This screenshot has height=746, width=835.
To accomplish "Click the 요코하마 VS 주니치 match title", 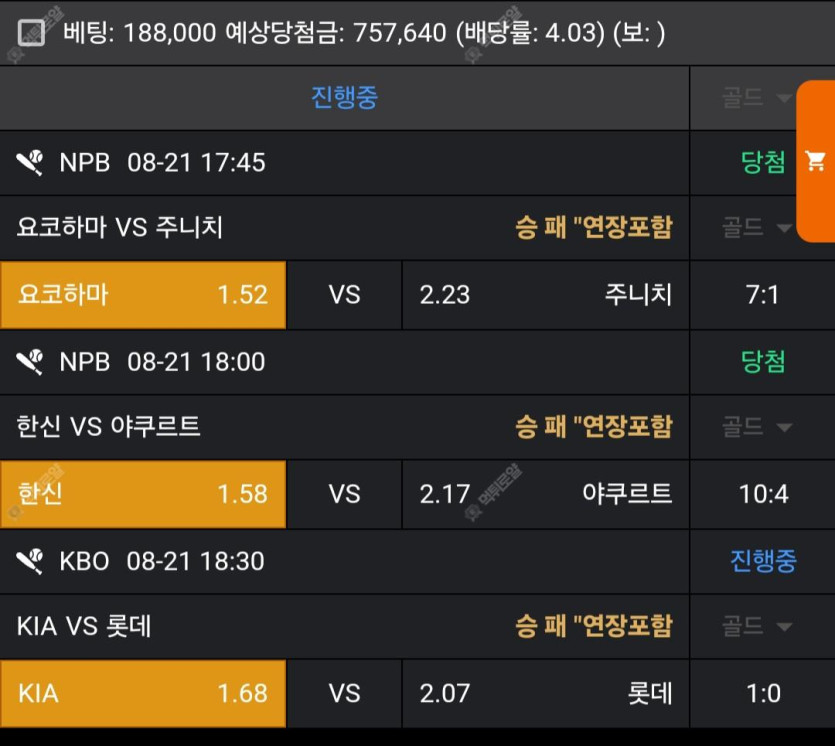I will (x=119, y=227).
